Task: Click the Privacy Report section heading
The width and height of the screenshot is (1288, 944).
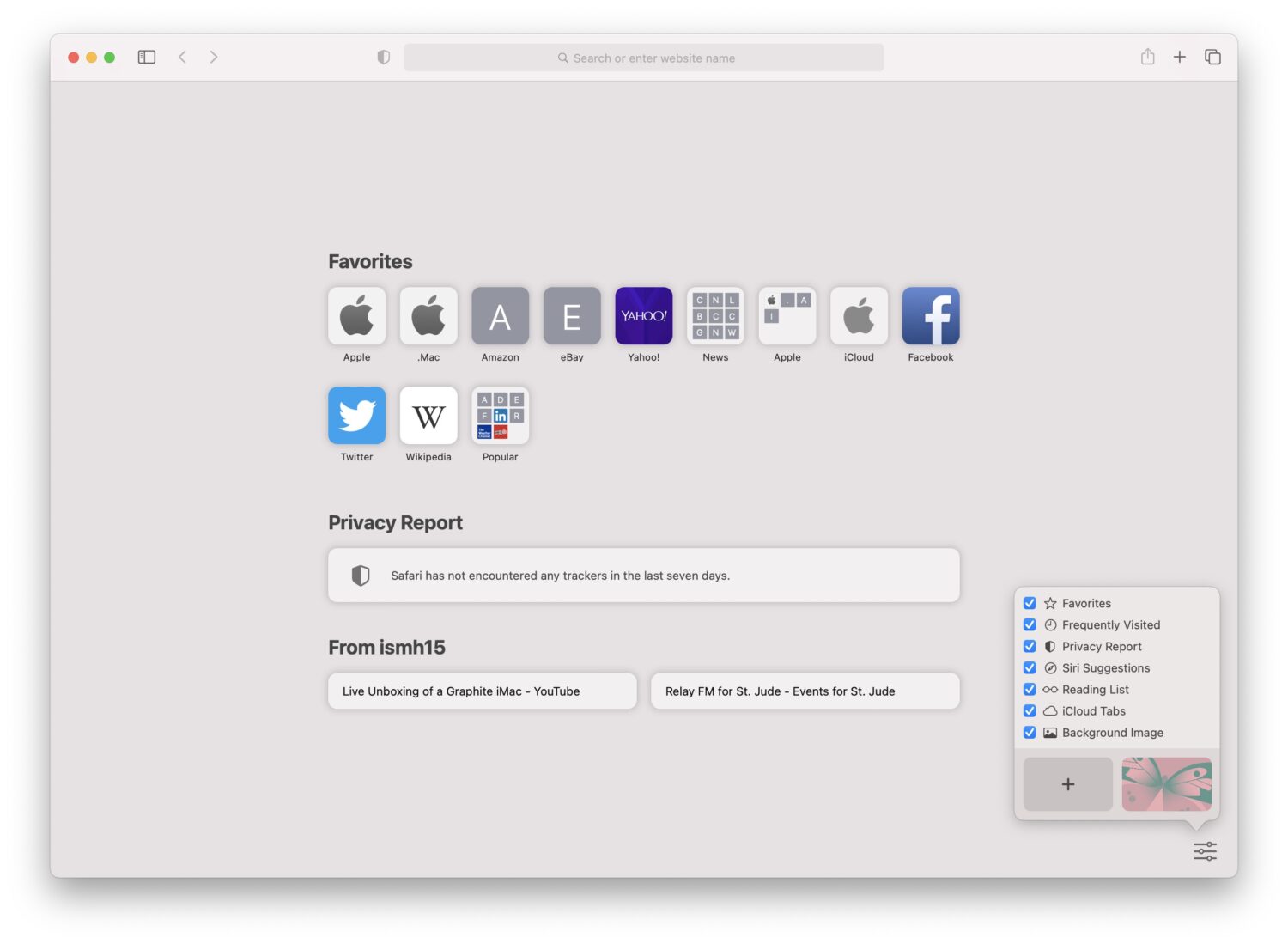Action: 395,522
